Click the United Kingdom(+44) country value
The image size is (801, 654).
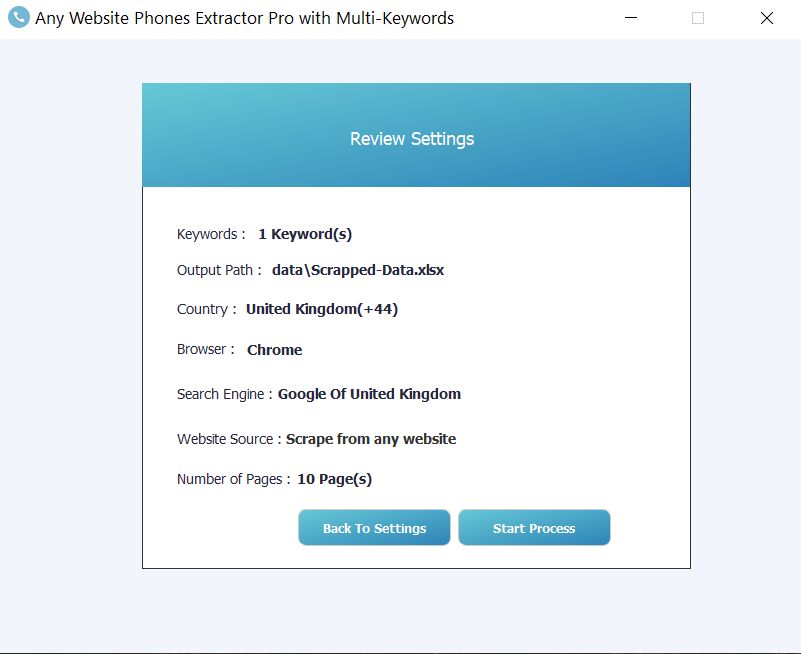click(x=322, y=310)
